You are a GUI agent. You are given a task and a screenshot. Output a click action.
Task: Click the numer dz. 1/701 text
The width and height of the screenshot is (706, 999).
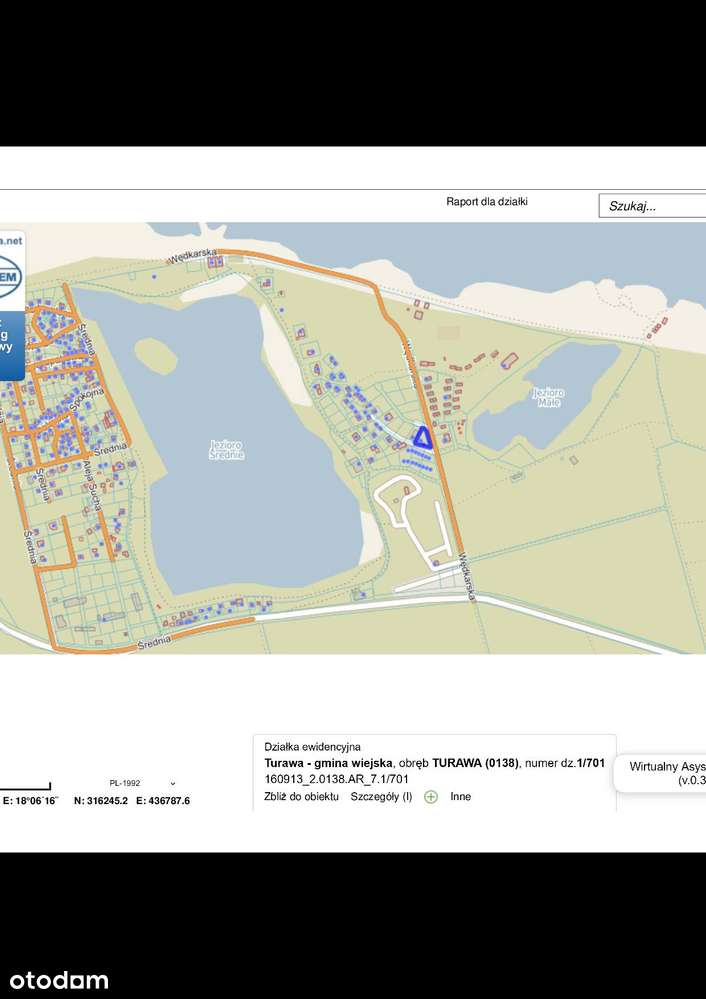click(x=565, y=763)
